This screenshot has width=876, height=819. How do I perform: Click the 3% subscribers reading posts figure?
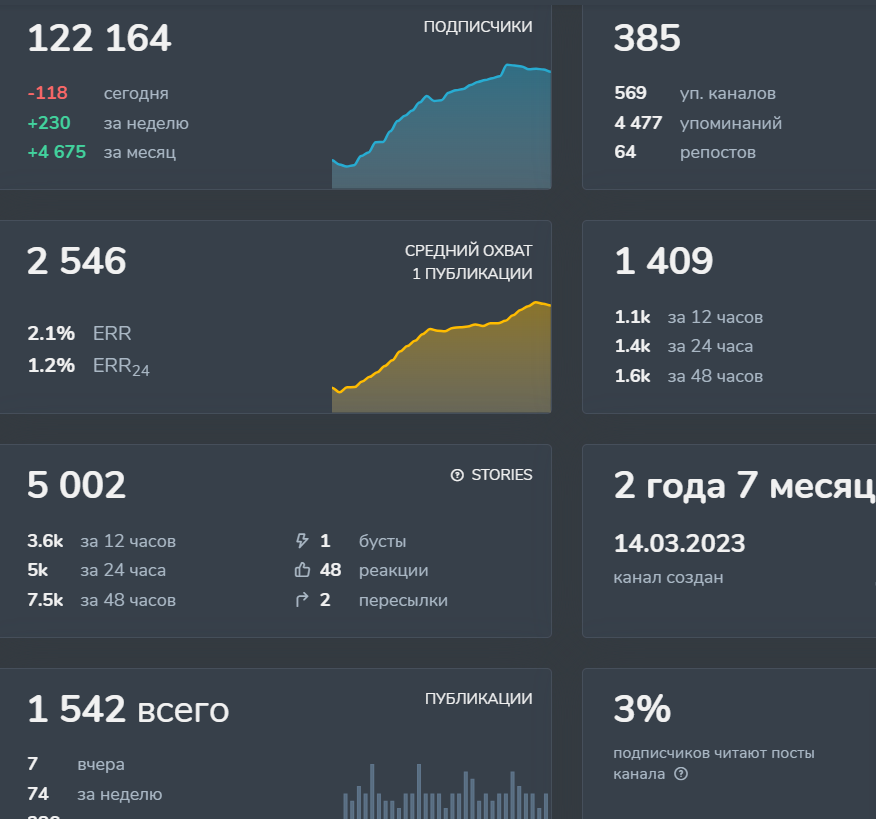pyautogui.click(x=642, y=708)
